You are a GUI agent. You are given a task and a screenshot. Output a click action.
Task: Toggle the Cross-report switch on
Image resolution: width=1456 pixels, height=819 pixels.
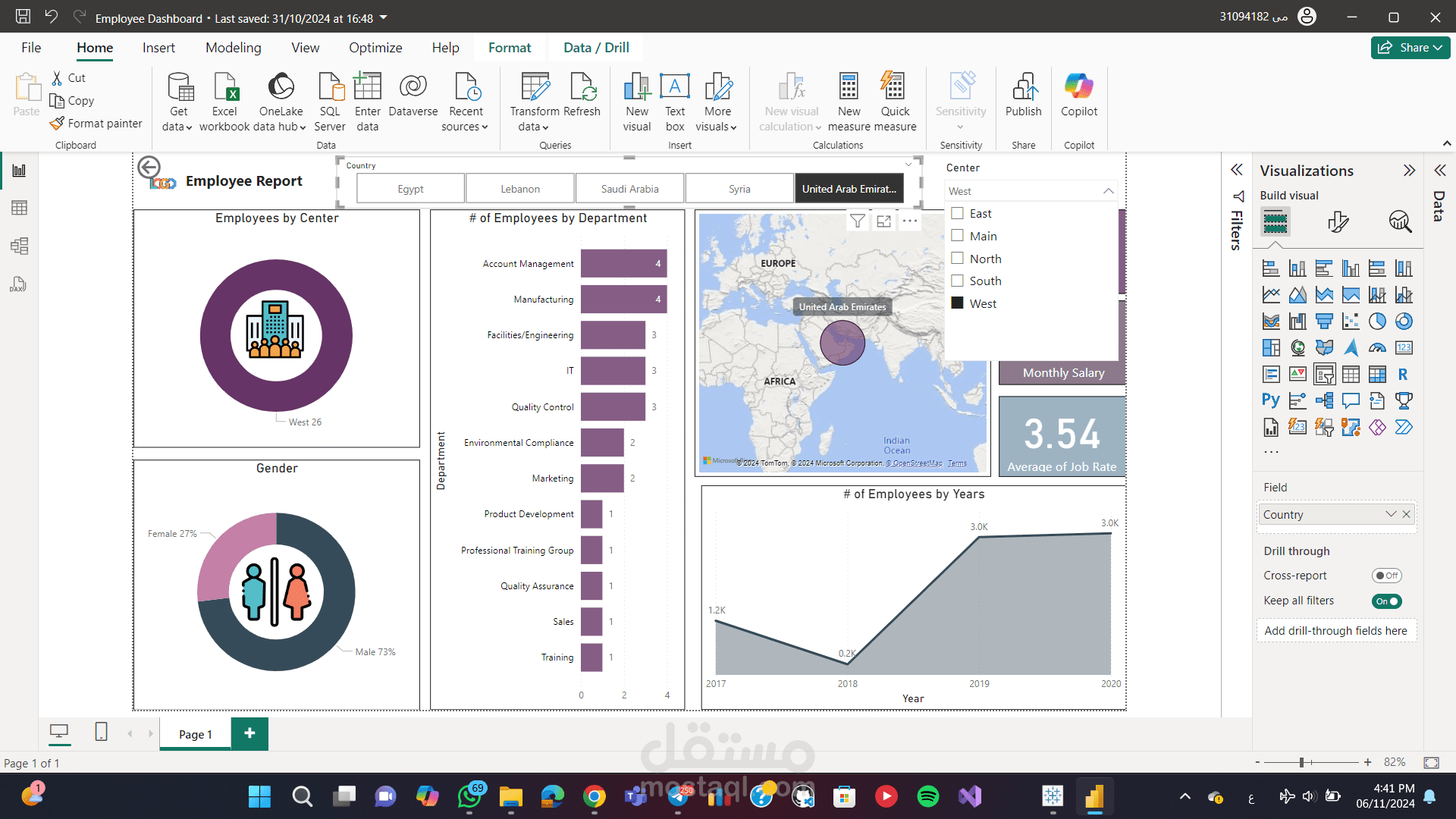point(1386,576)
